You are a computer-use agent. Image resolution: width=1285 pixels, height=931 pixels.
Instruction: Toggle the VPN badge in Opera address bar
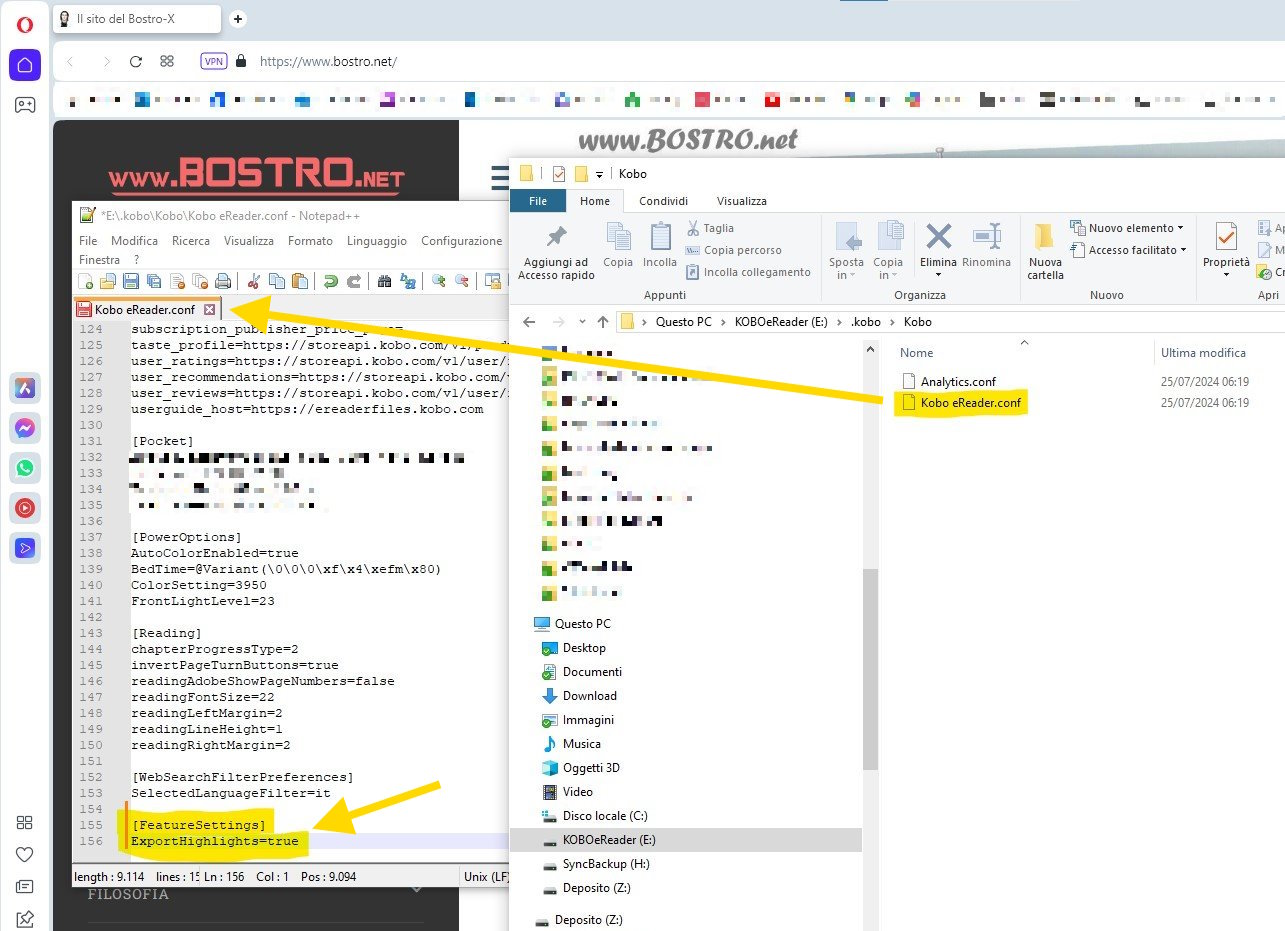pyautogui.click(x=214, y=62)
